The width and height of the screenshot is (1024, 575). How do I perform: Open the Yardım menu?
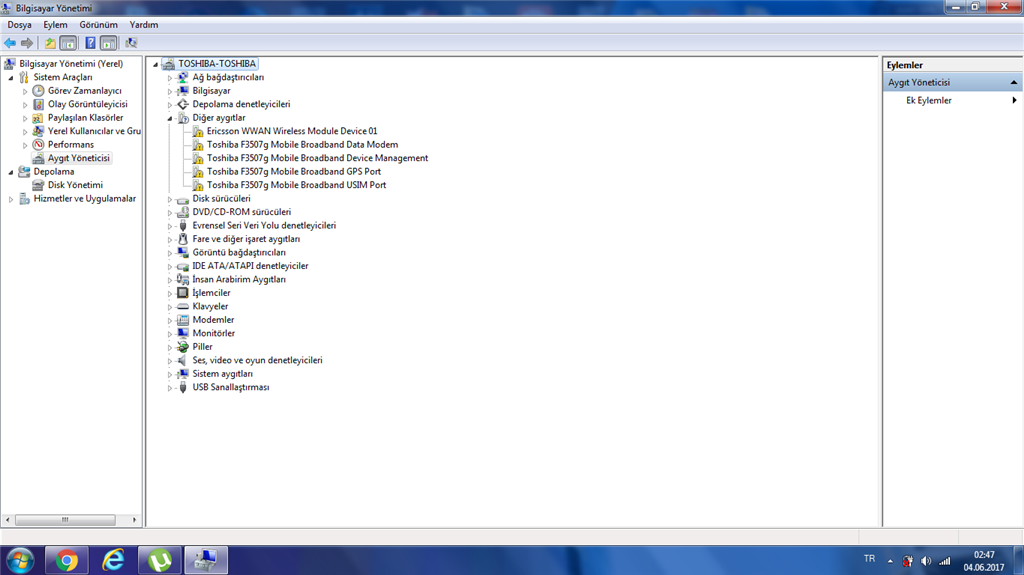click(144, 25)
